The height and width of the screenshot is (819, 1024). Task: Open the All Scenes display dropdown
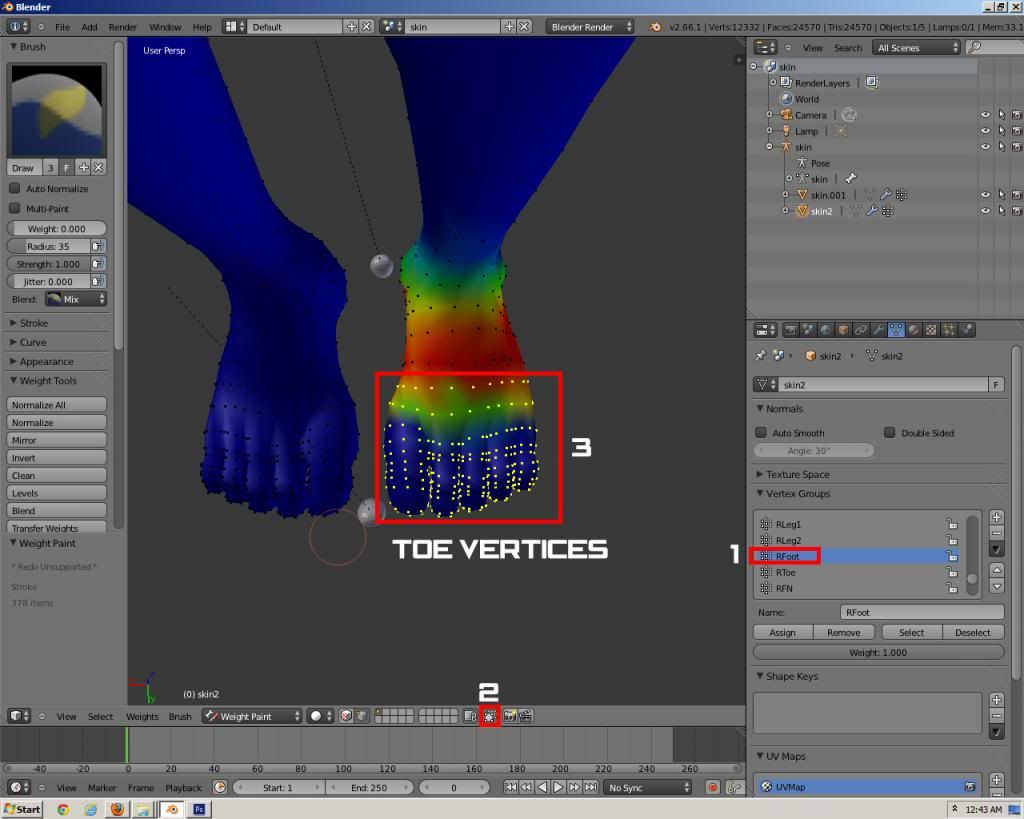(917, 48)
